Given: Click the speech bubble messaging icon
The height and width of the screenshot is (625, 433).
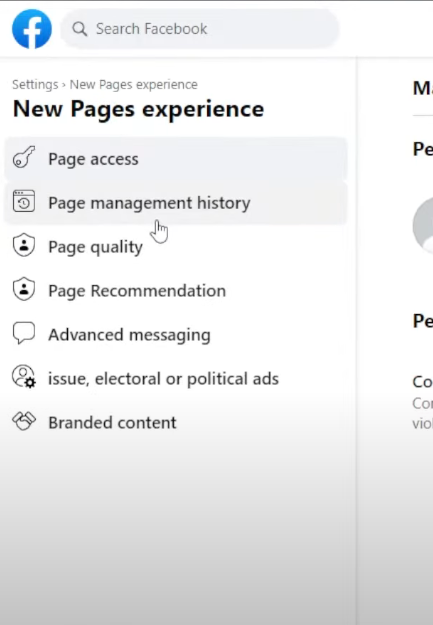Looking at the screenshot, I should point(24,333).
